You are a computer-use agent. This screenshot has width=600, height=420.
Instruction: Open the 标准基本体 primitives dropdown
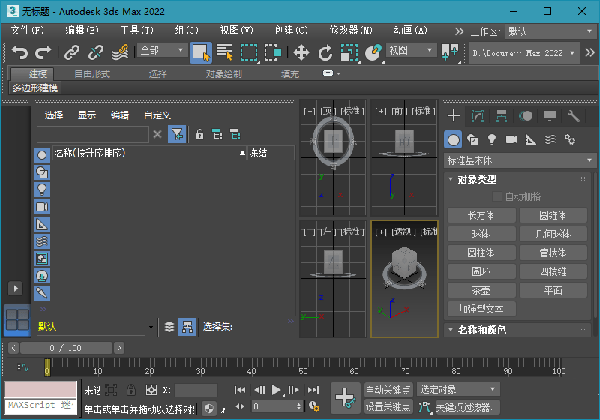[518, 160]
